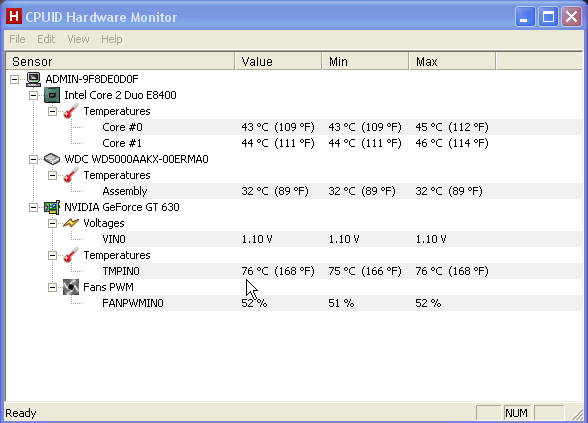Click the Min column header
Image resolution: width=588 pixels, height=423 pixels.
tap(366, 62)
